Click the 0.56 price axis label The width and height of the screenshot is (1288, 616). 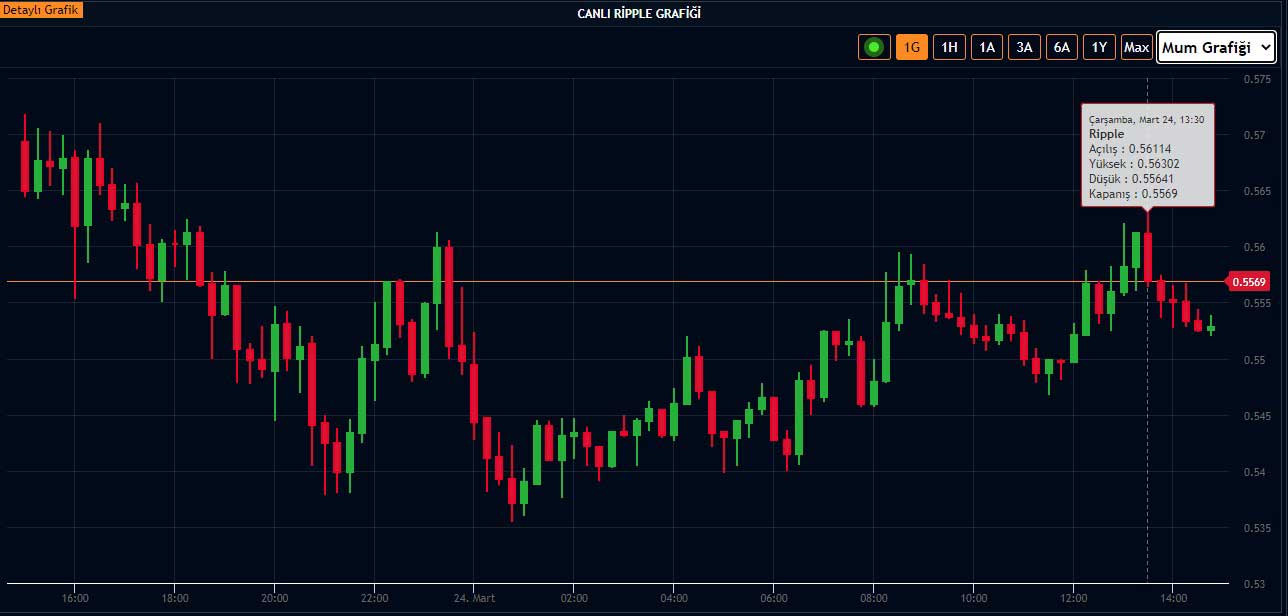tap(1253, 246)
